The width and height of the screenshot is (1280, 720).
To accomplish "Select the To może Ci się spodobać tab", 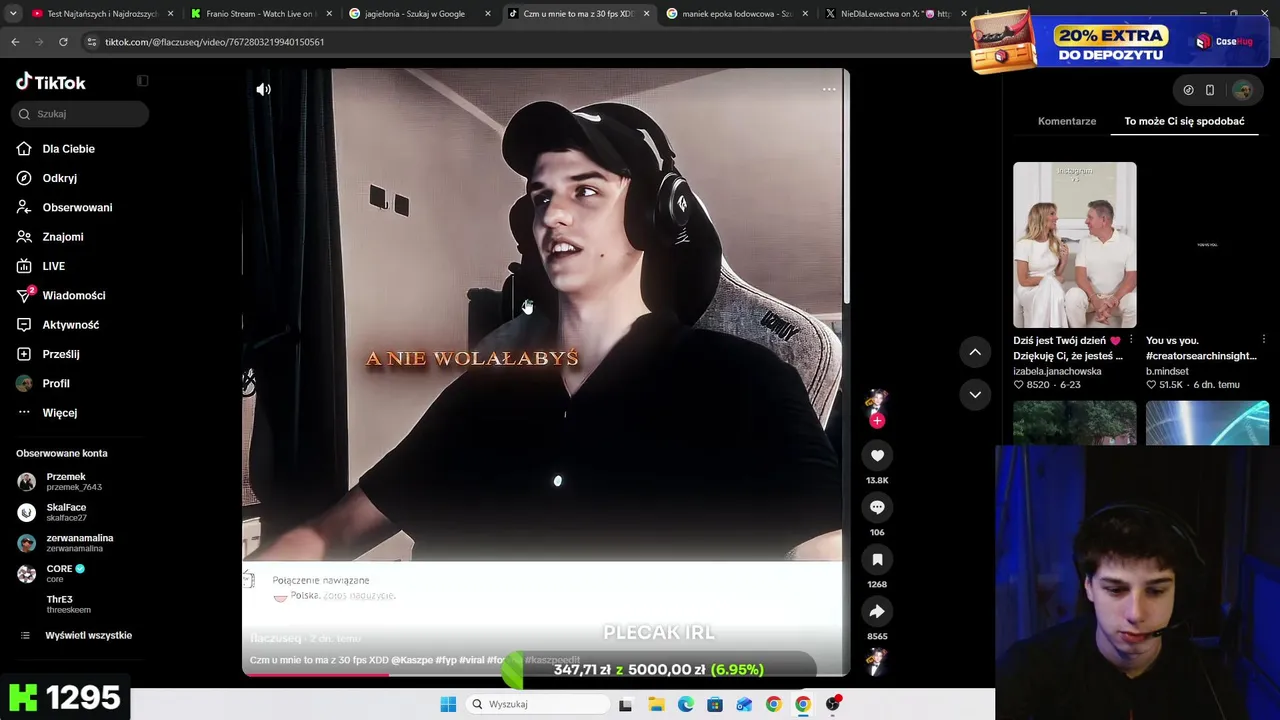I will (1184, 121).
